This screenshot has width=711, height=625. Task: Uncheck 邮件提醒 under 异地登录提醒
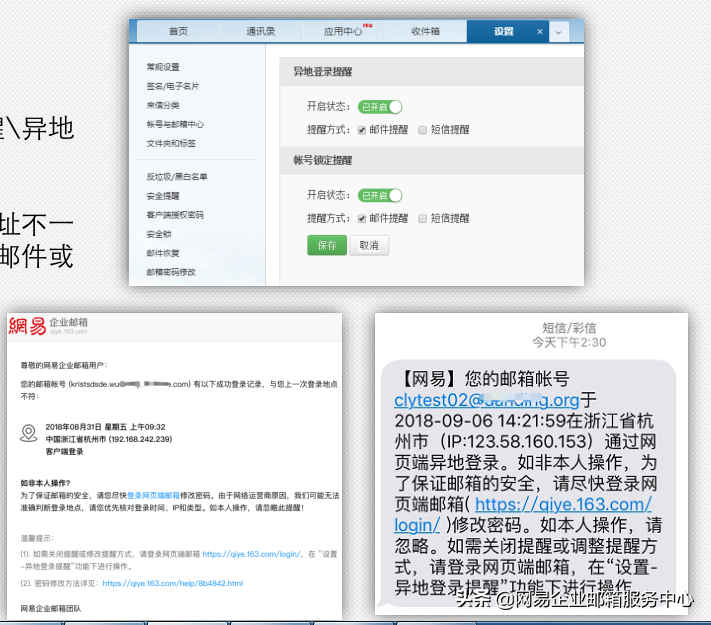click(362, 130)
